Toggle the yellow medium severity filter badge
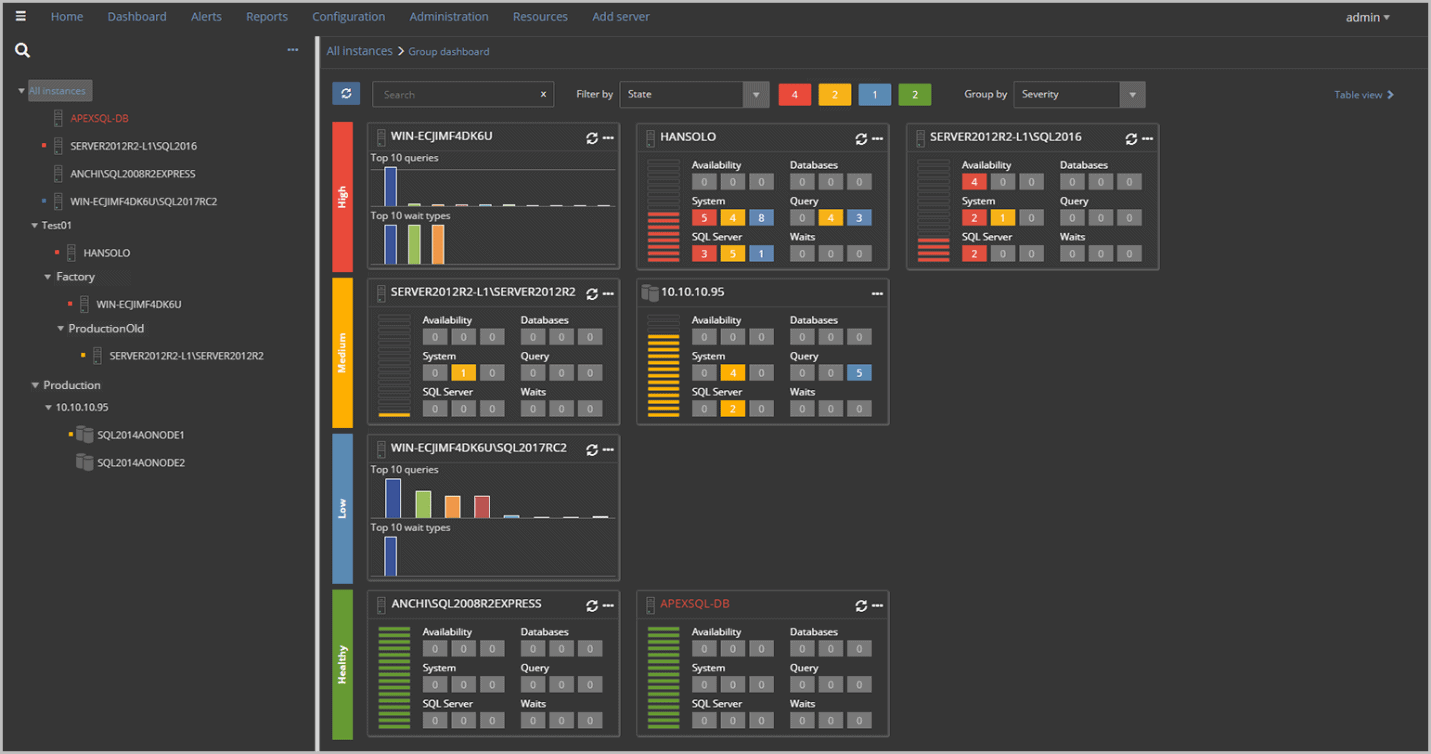The width and height of the screenshot is (1431, 754). tap(834, 93)
